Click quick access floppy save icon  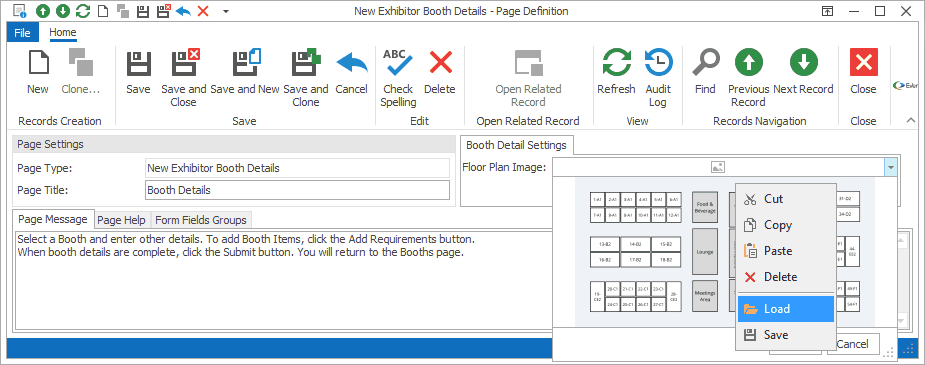142,11
